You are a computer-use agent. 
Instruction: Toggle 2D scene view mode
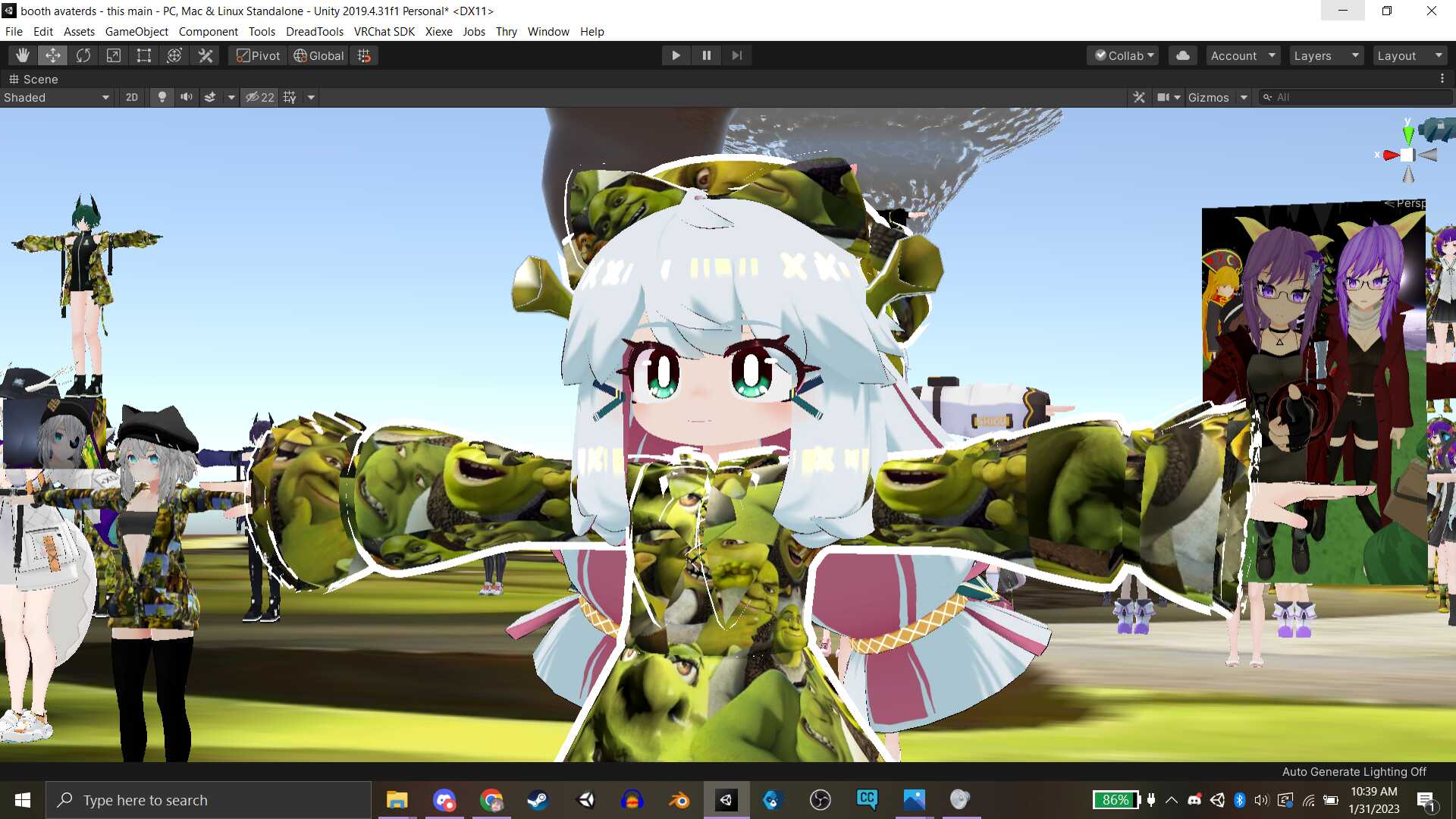point(132,97)
